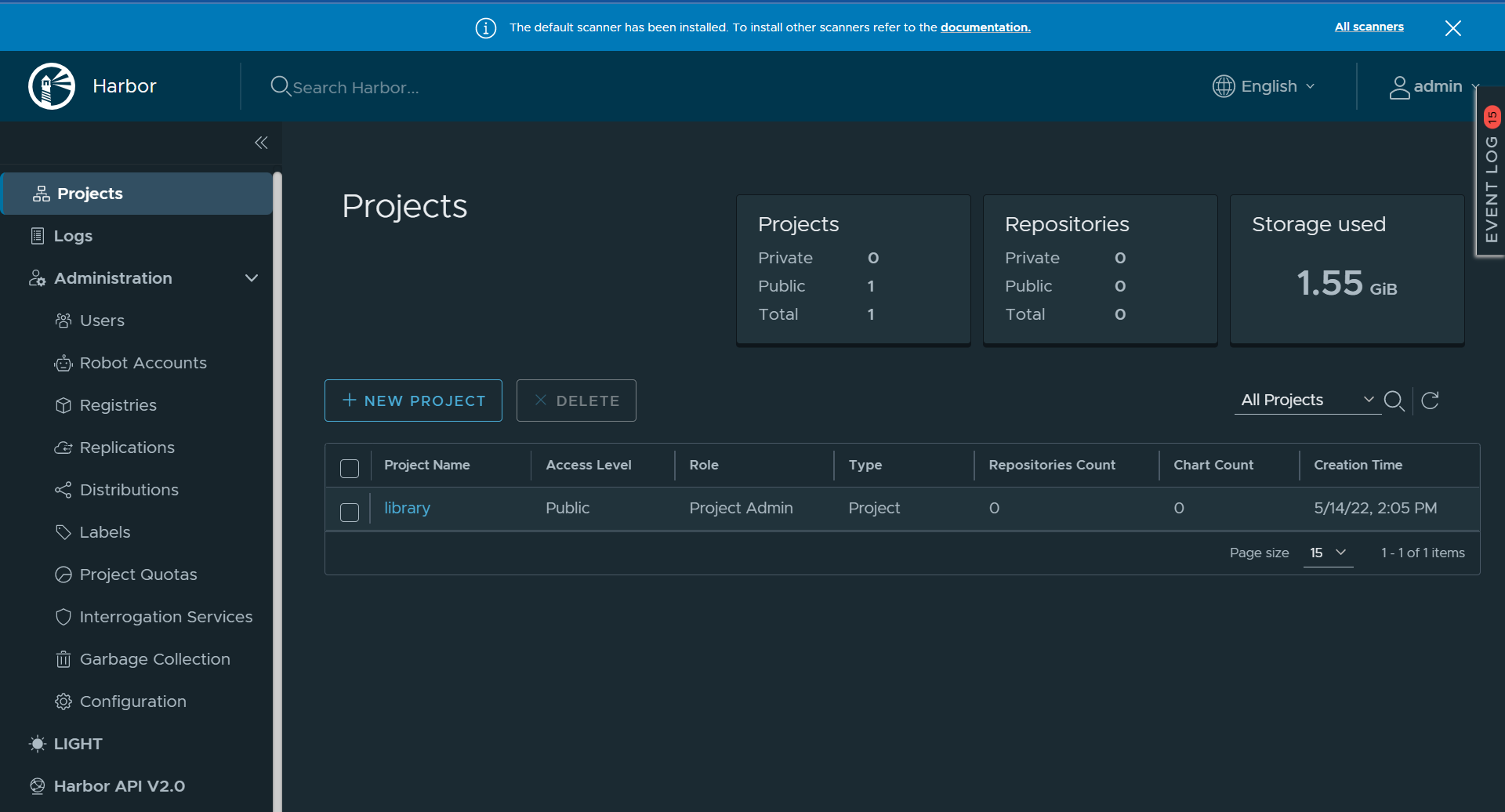Collapse the sidebar with double-chevron icon

261,143
